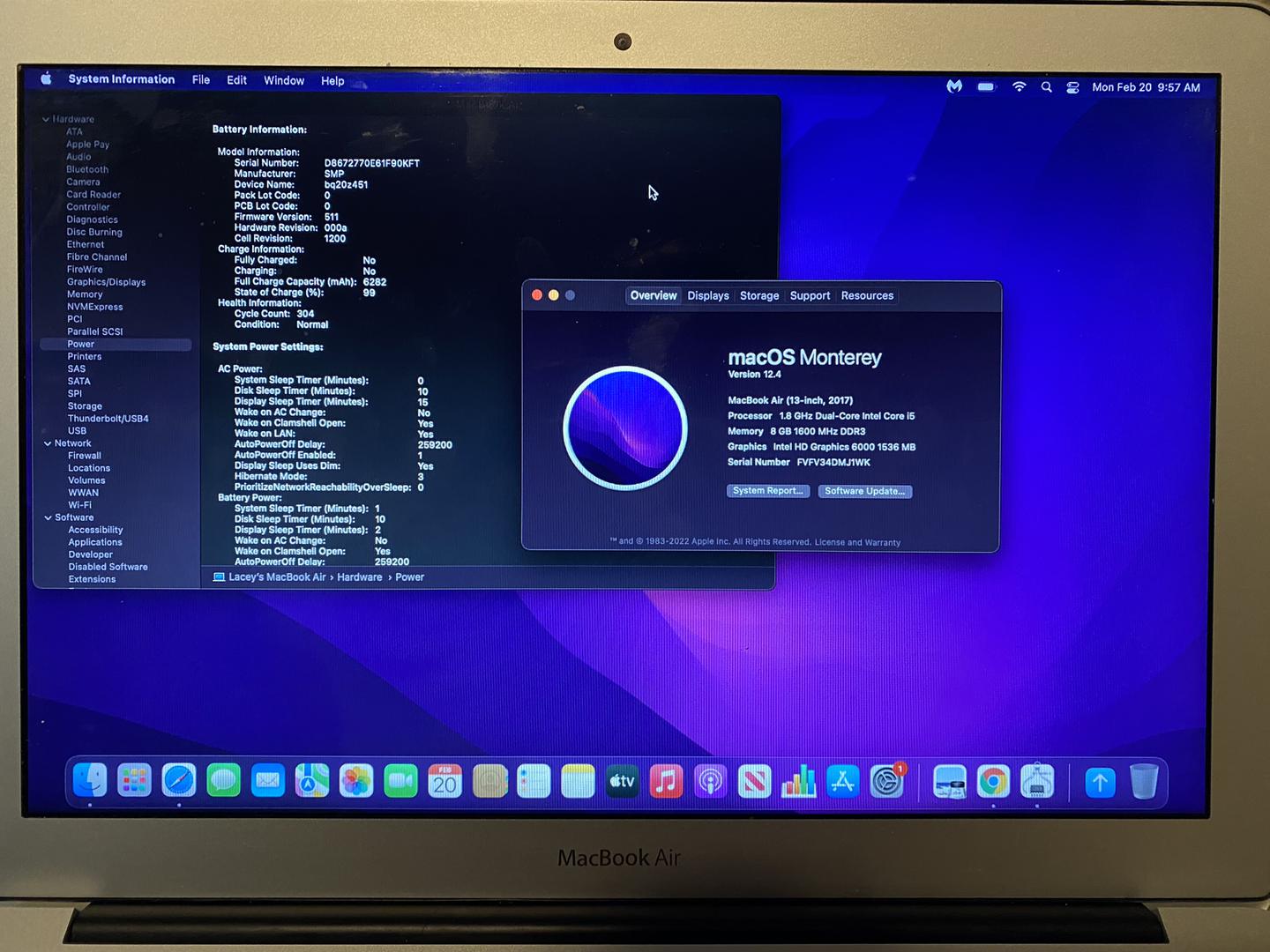Launch Safari from the dock
Viewport: 1270px width, 952px height.
pyautogui.click(x=179, y=780)
